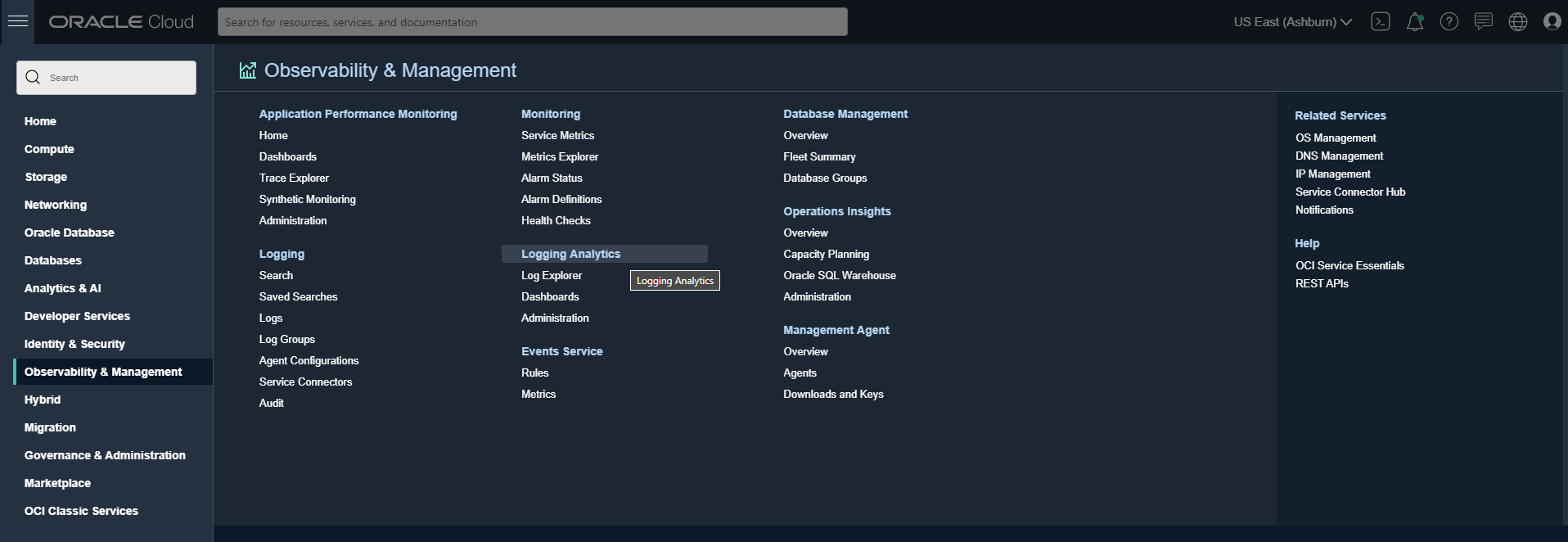Image resolution: width=1568 pixels, height=542 pixels.
Task: Open Saved Searches under Logging
Action: point(298,296)
